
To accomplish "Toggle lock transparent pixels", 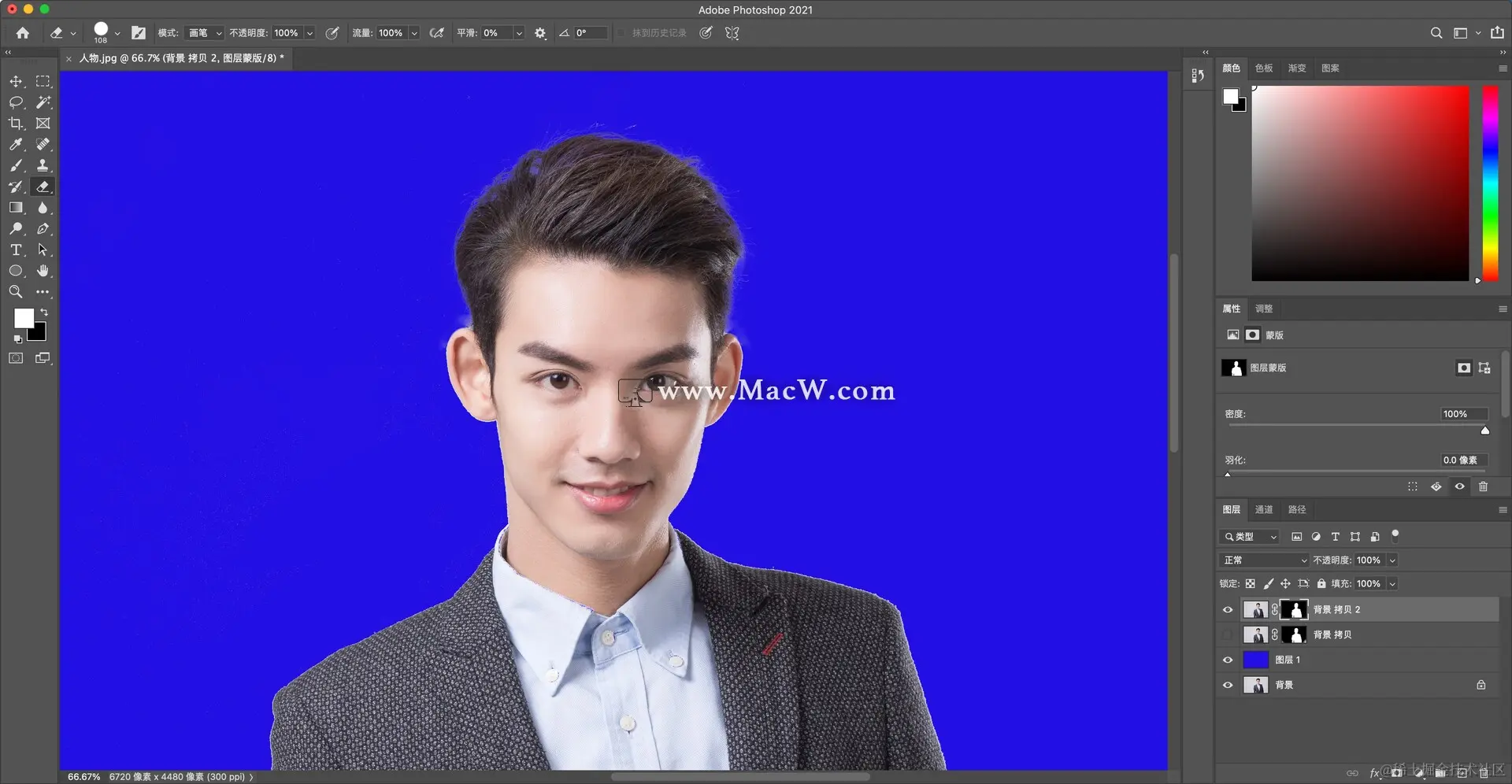I will [x=1250, y=583].
